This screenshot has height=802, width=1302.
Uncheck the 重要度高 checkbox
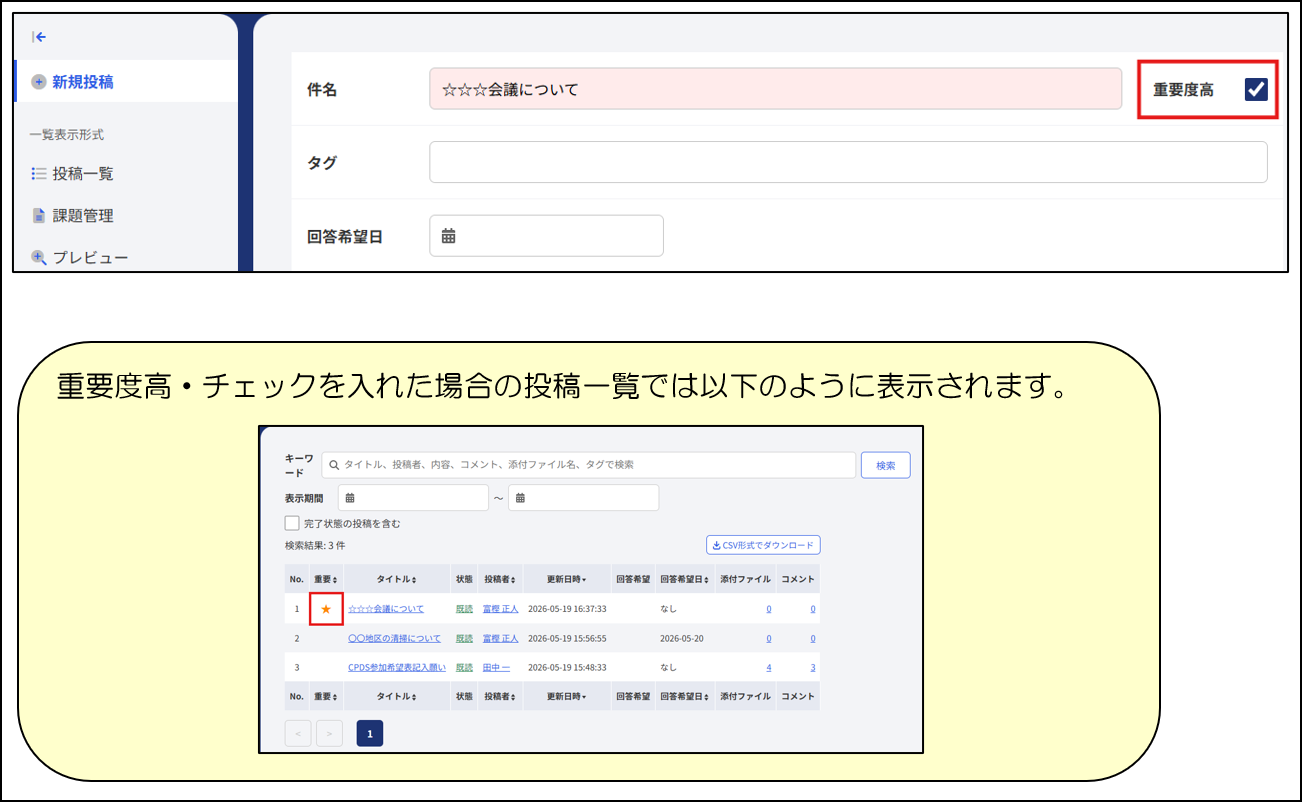tap(1256, 89)
